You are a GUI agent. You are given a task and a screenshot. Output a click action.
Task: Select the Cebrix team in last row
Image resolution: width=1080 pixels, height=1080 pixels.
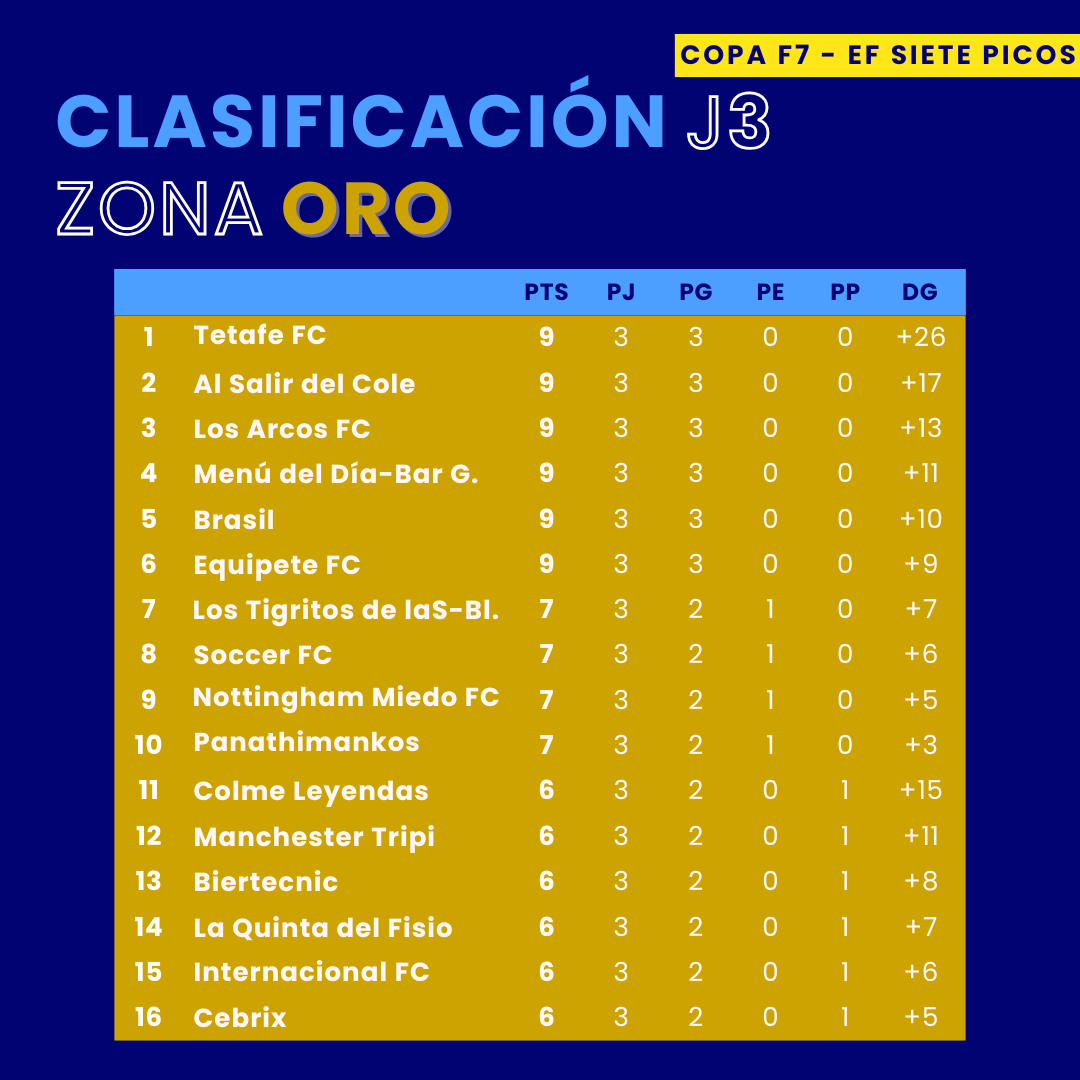click(x=240, y=1018)
